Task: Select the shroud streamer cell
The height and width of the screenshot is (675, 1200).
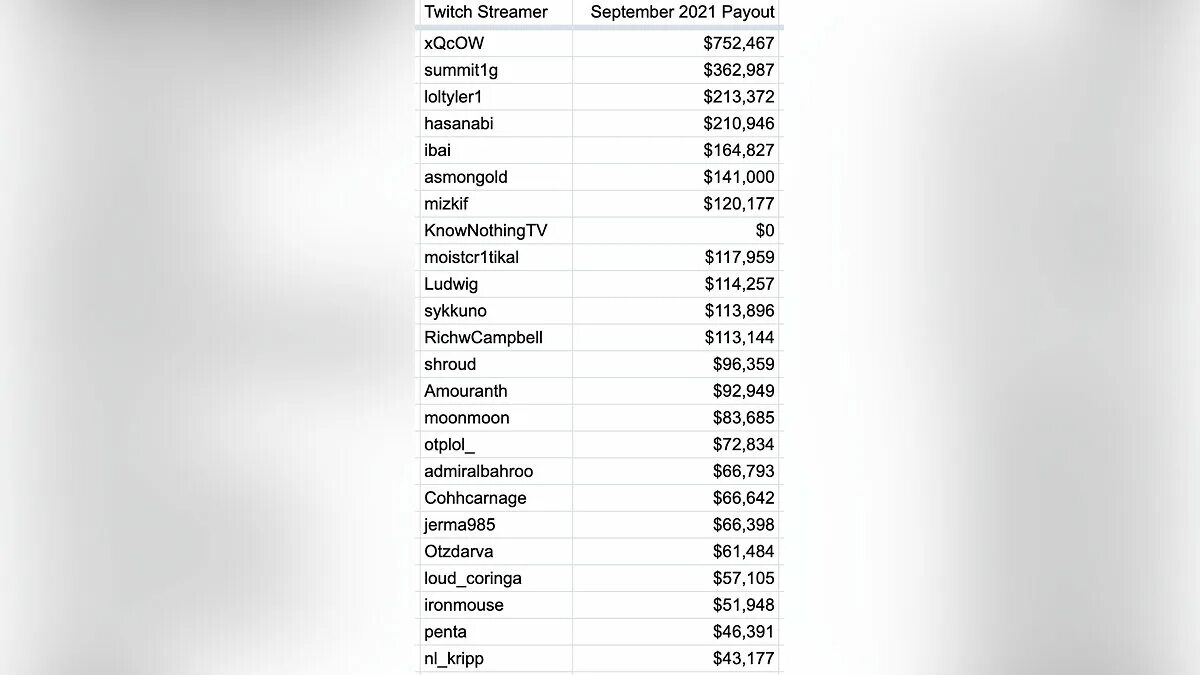Action: click(494, 364)
